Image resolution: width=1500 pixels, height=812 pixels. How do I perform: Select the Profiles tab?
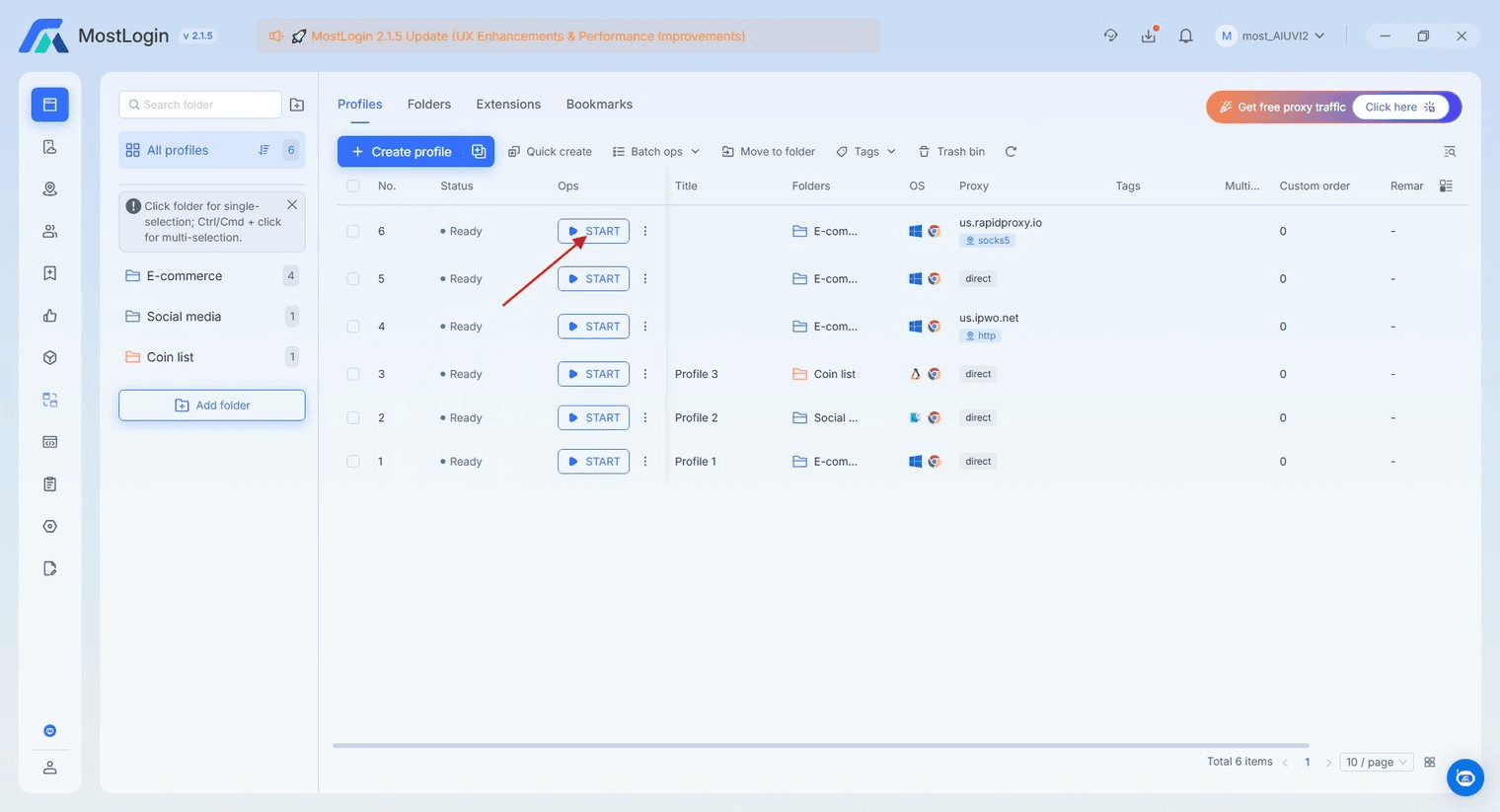click(360, 104)
